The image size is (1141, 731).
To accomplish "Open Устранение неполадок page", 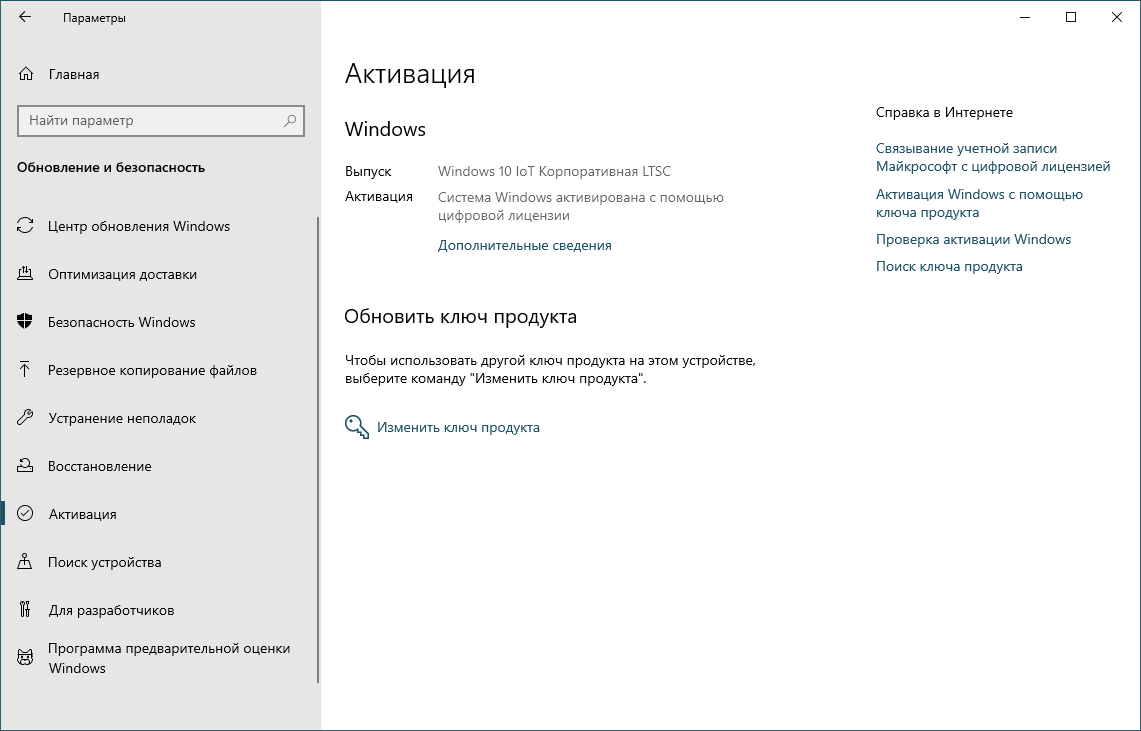I will pyautogui.click(x=159, y=418).
